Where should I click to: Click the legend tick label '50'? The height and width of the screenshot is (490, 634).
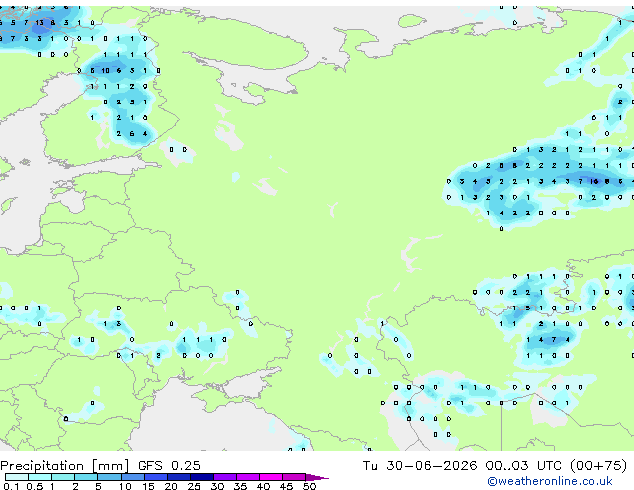309,486
